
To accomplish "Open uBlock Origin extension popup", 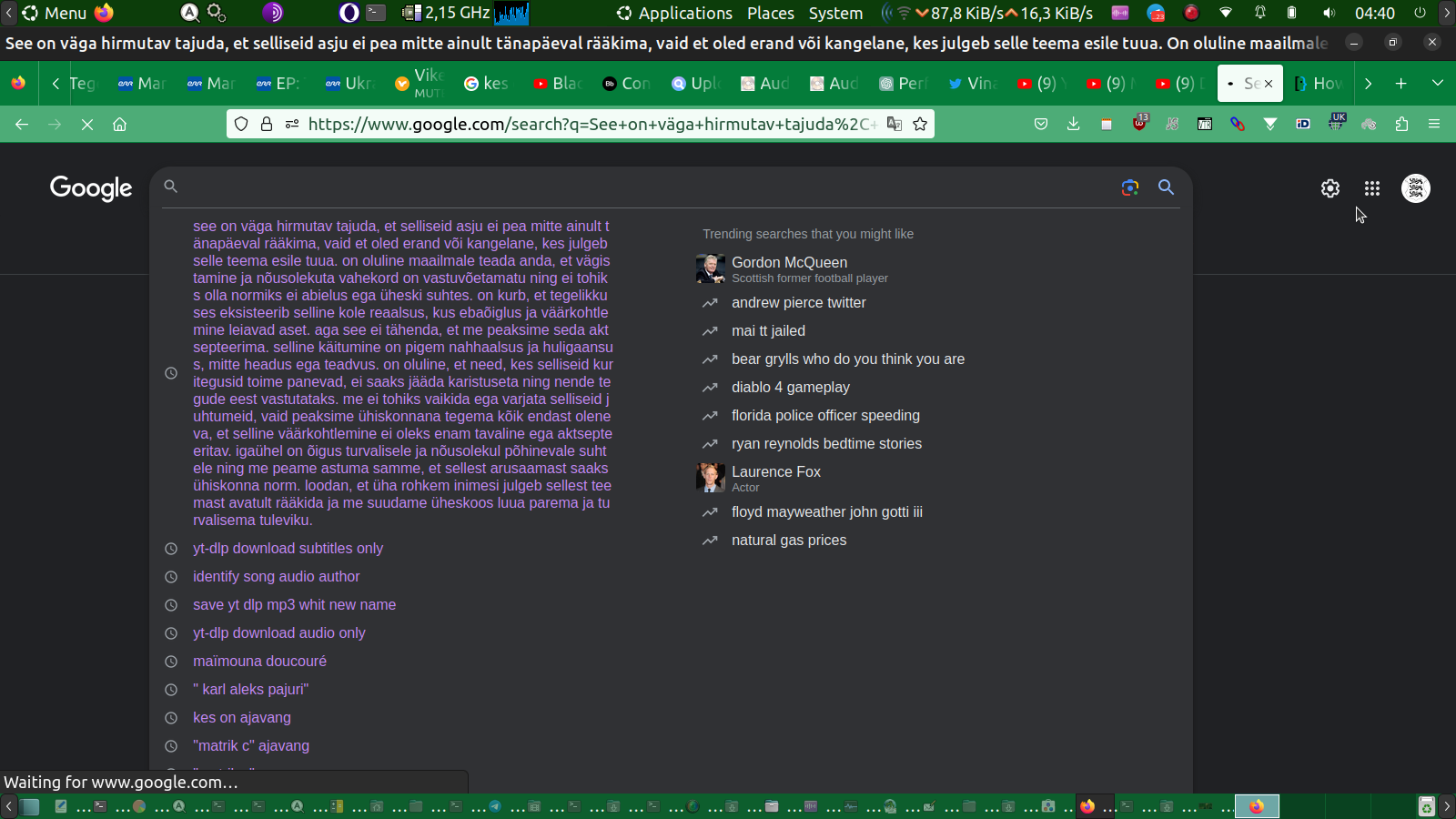I will pos(1139,123).
